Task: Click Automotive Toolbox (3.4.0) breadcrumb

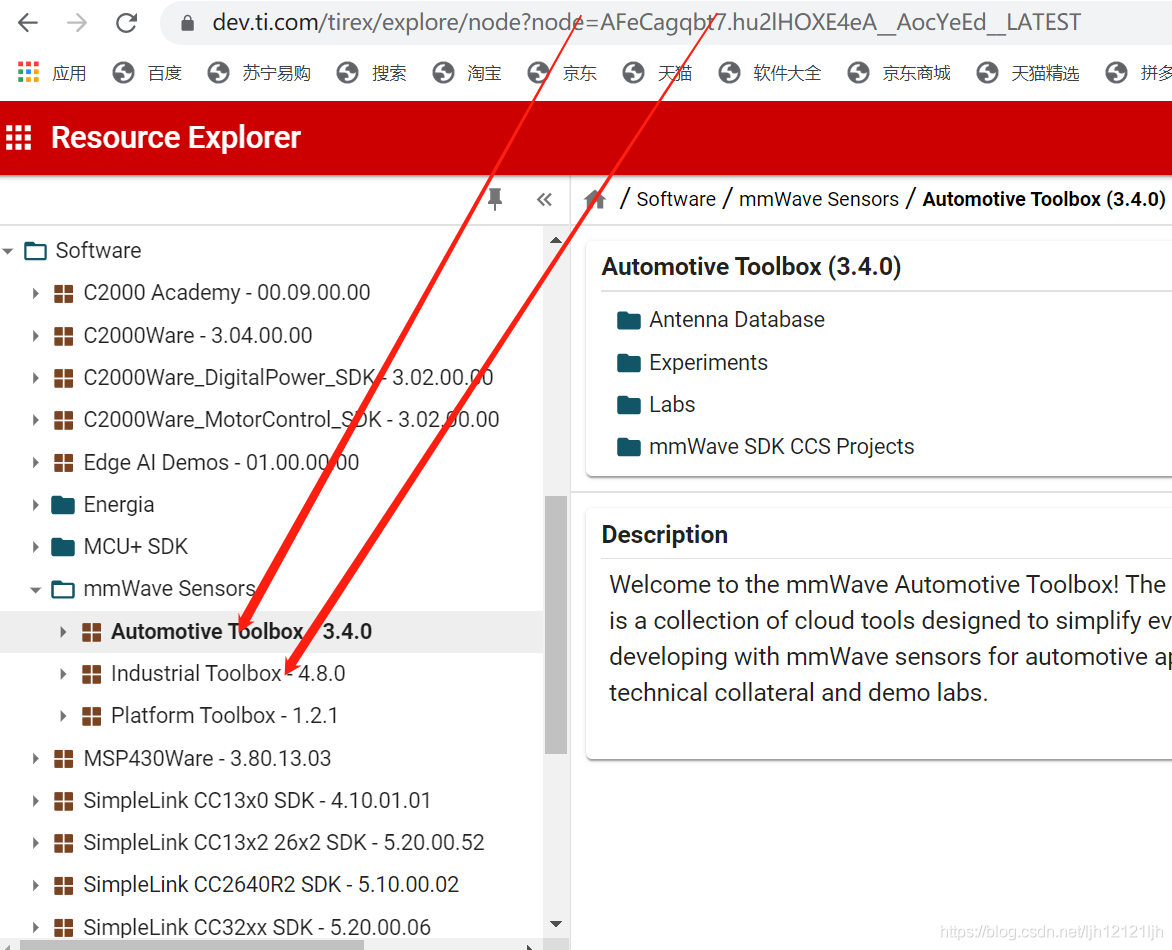Action: click(1043, 199)
